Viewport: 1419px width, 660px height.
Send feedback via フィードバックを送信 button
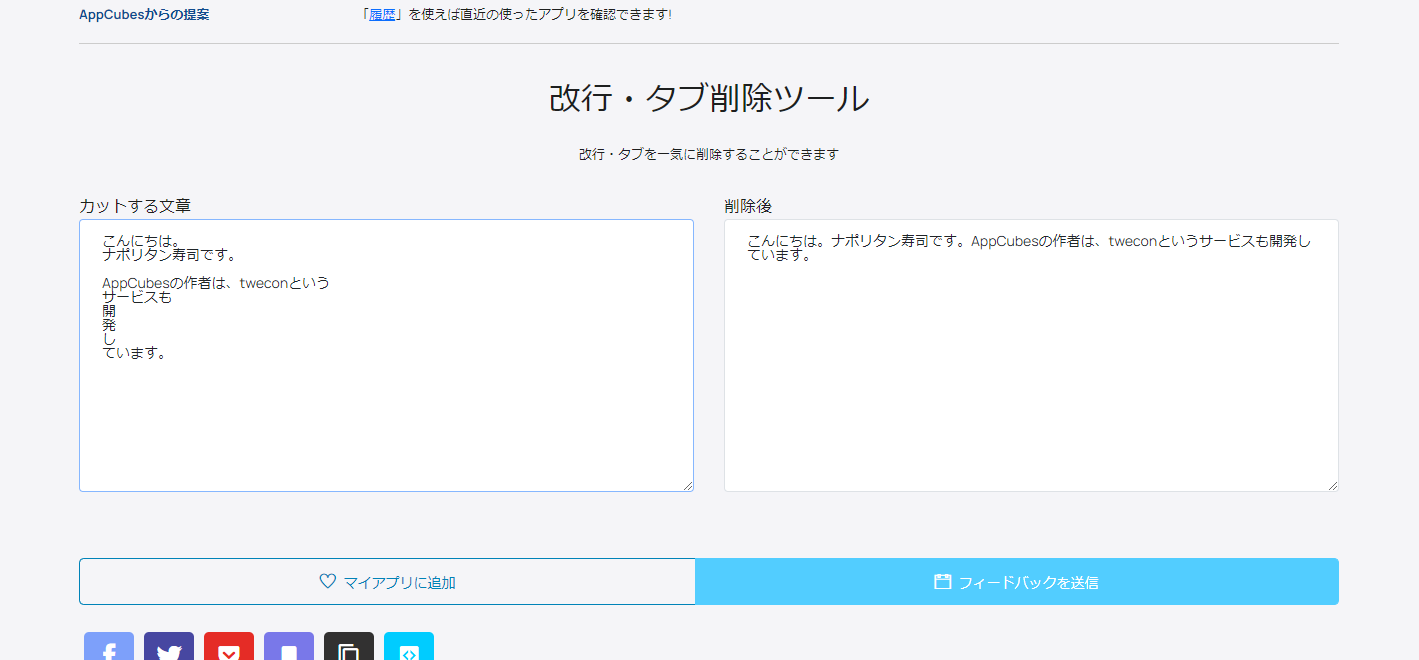pyautogui.click(x=1016, y=582)
